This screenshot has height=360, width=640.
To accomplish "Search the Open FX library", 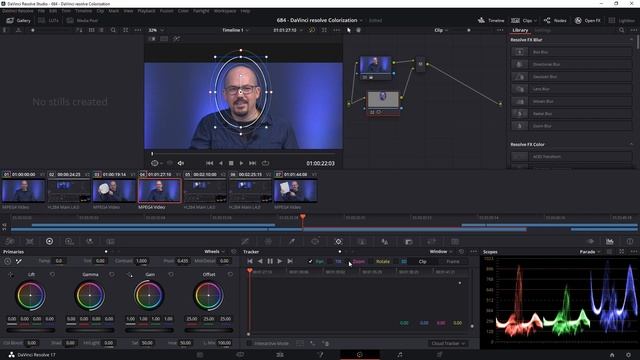I will pyautogui.click(x=621, y=30).
